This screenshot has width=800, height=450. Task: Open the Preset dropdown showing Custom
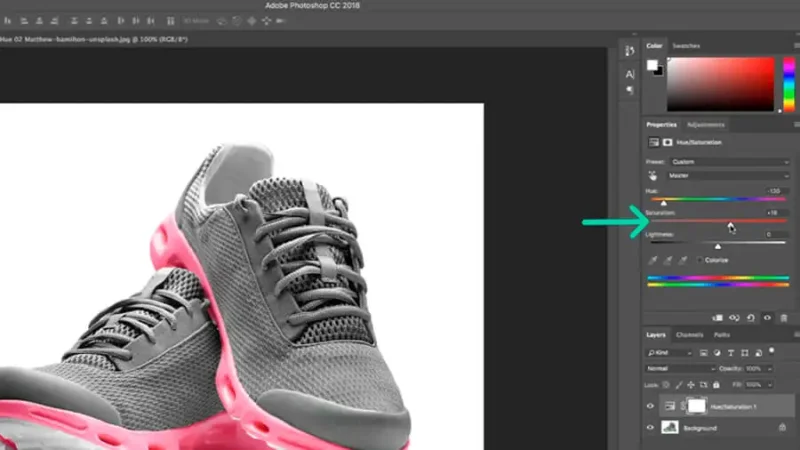click(x=729, y=162)
